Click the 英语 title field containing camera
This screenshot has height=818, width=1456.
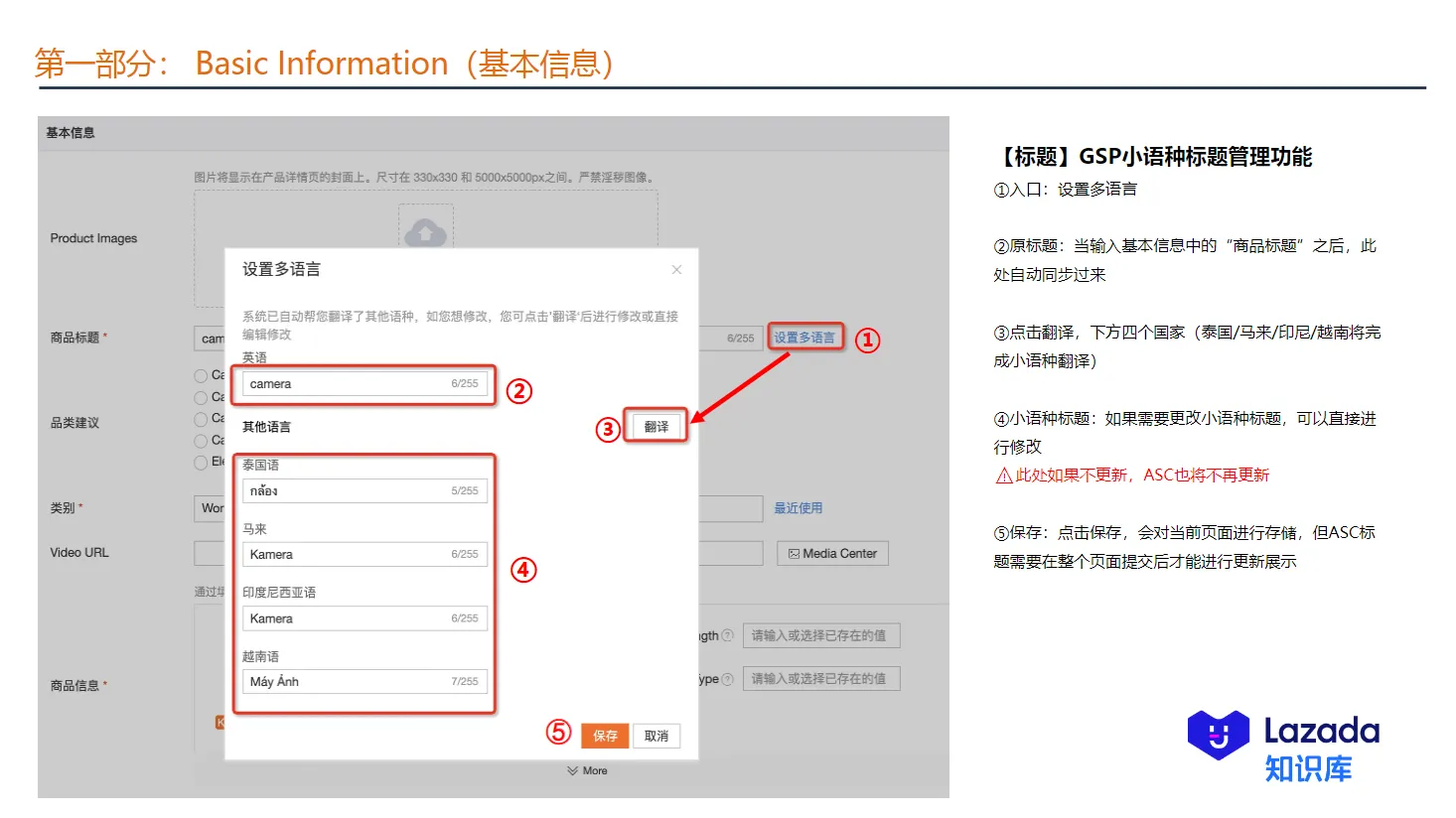(364, 384)
